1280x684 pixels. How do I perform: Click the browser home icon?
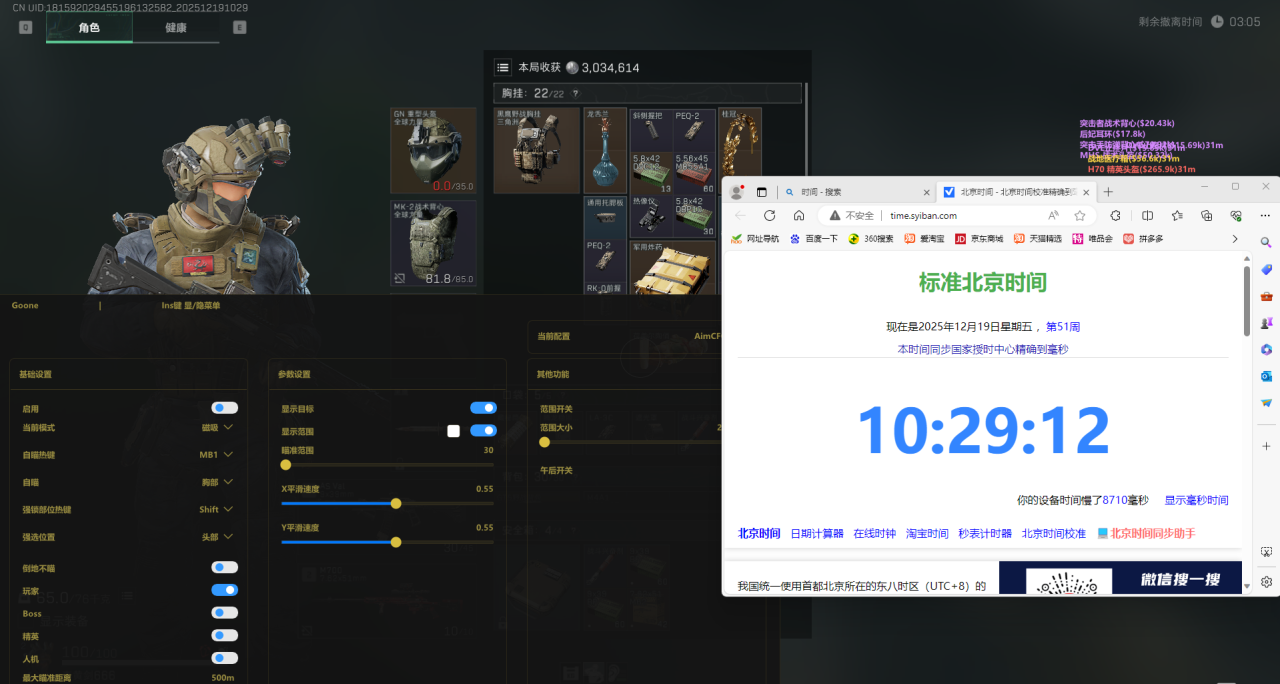(797, 215)
